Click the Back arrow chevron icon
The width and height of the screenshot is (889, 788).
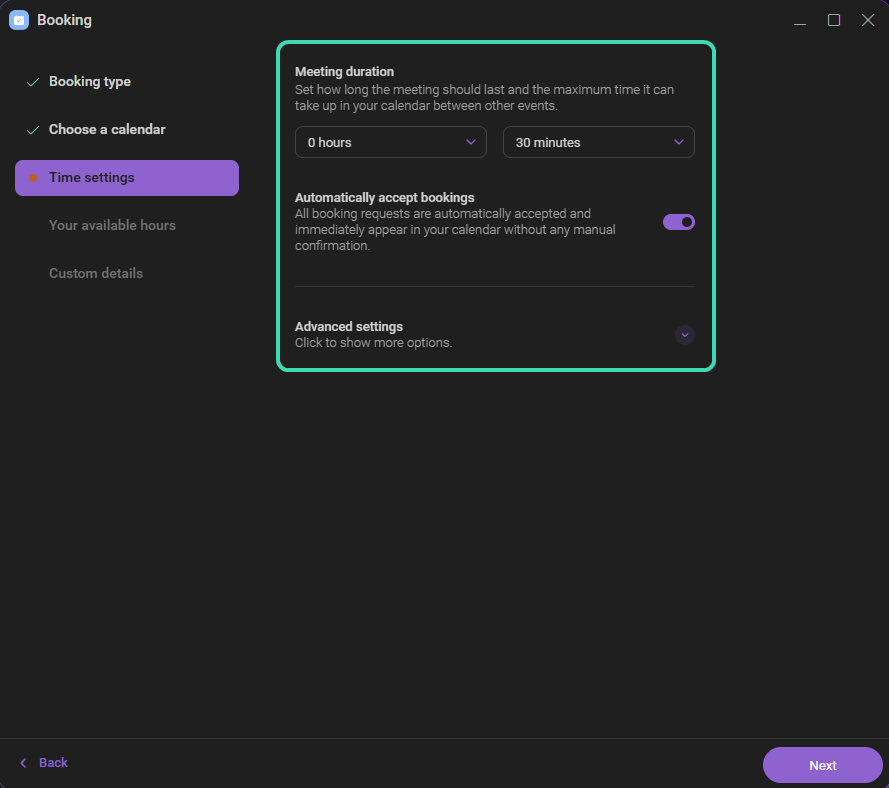(x=23, y=763)
